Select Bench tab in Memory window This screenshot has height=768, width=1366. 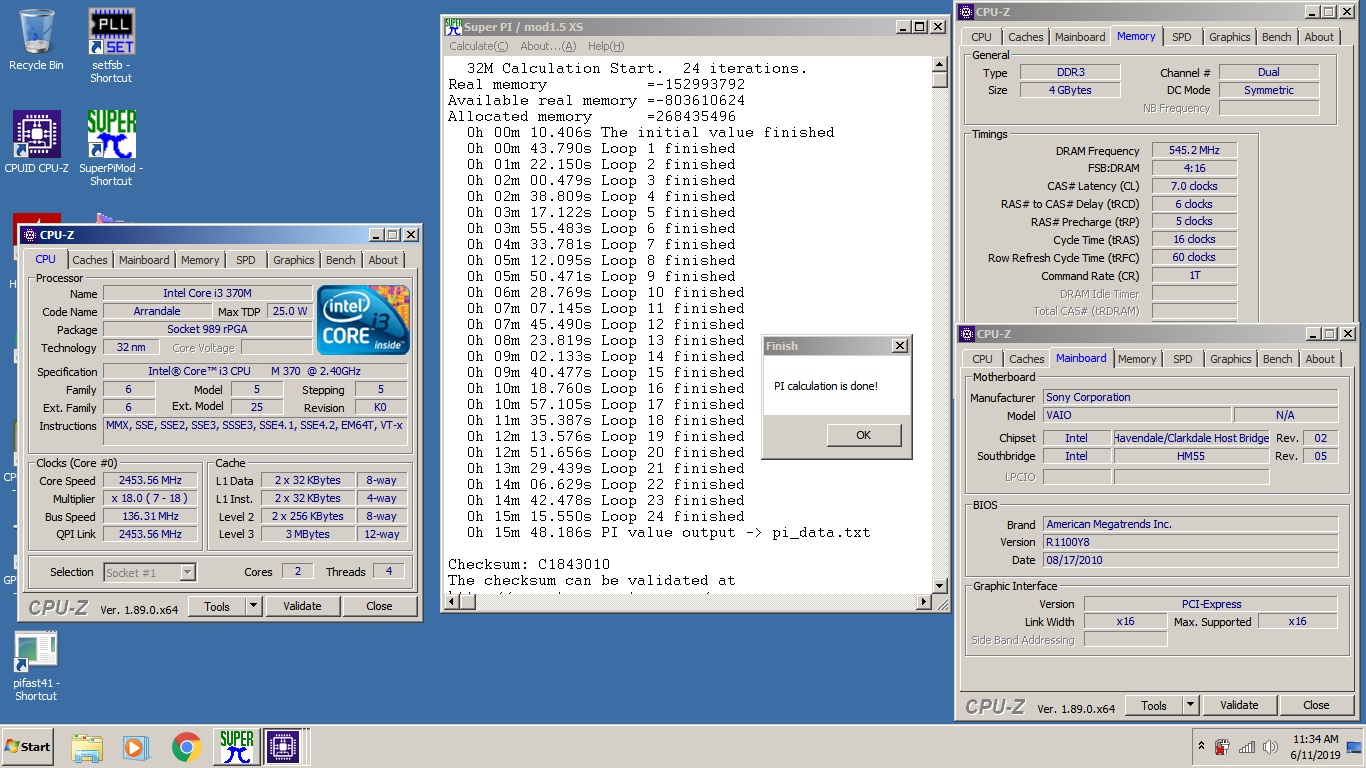pos(1277,37)
